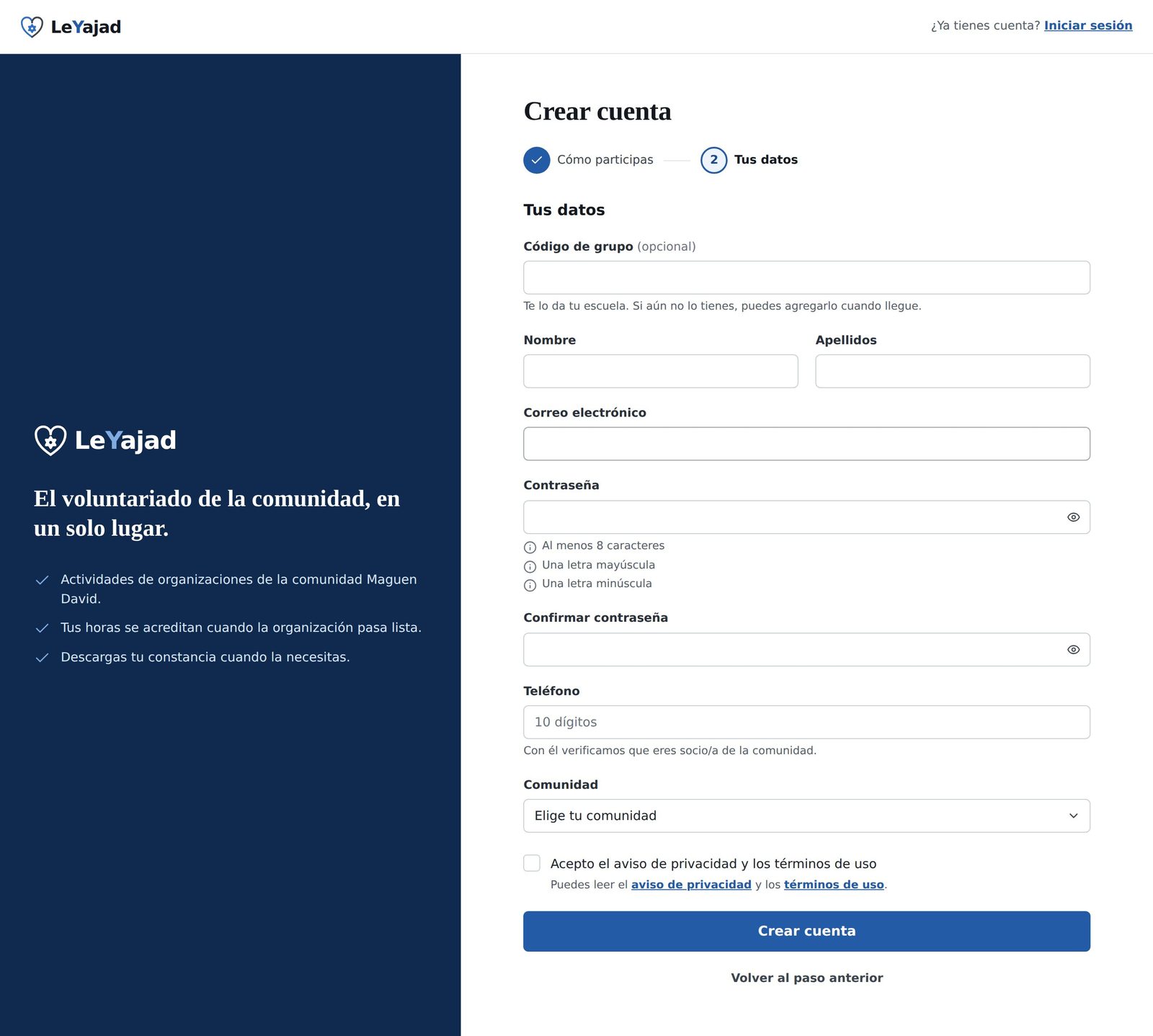Focus the Teléfono input field
Image resolution: width=1153 pixels, height=1036 pixels.
pyautogui.click(x=806, y=722)
